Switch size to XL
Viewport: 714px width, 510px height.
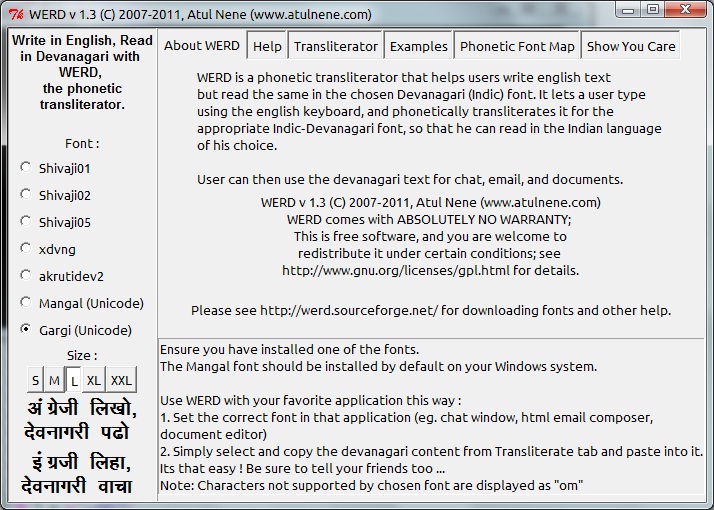coord(93,380)
